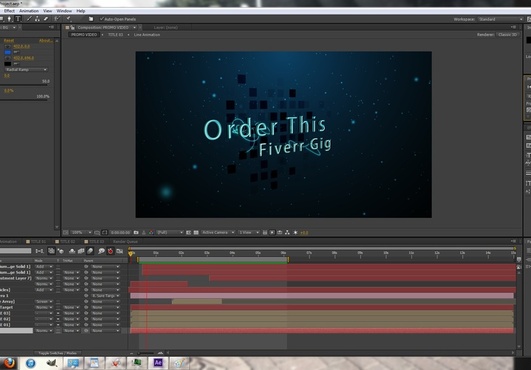Toggle the Auto-keyframe red stopwatch icon
The height and width of the screenshot is (370, 531).
(x=110, y=251)
